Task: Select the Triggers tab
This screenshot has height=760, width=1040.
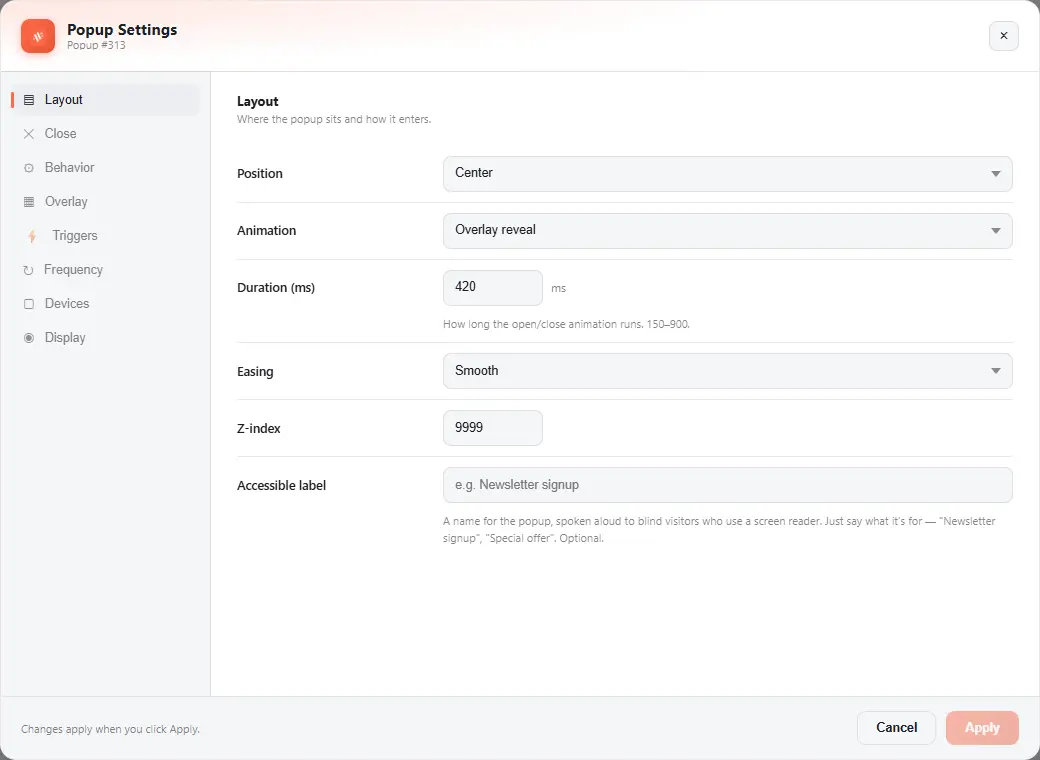Action: [105, 235]
